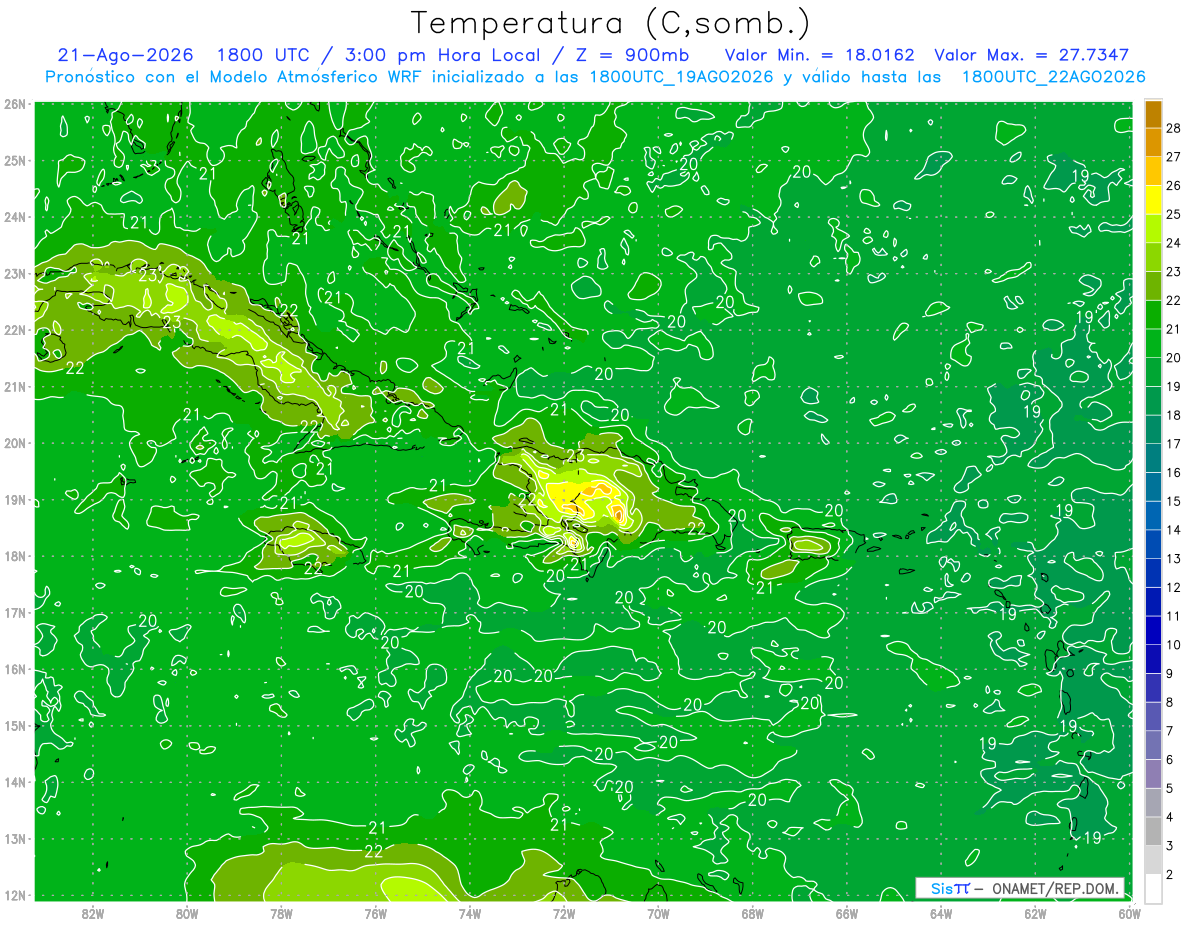Click the latitude label '24N'
Viewport: 1200px width, 927px height.
tap(14, 217)
